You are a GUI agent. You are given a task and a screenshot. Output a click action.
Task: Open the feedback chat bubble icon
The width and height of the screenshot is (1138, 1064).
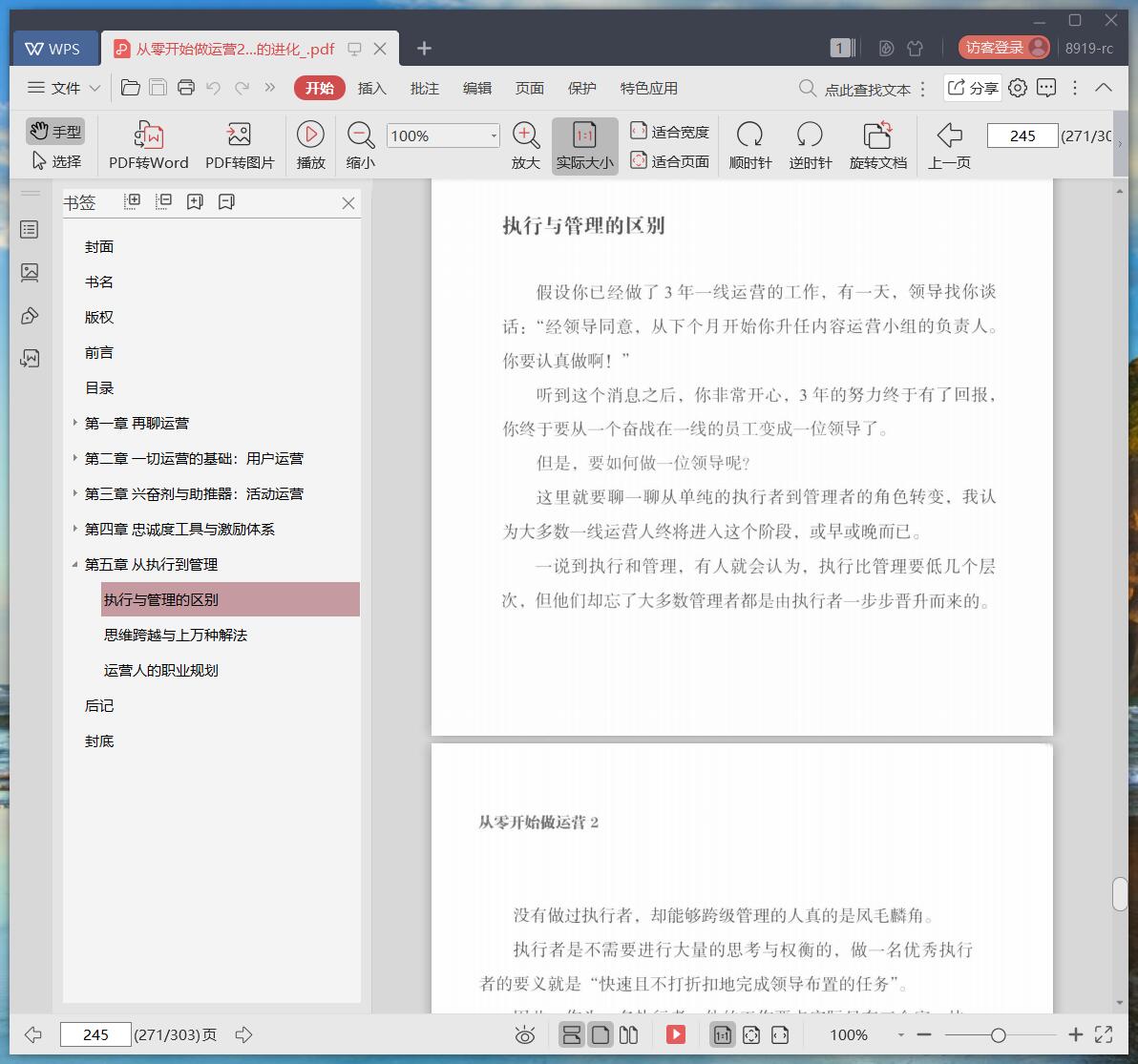click(1045, 88)
